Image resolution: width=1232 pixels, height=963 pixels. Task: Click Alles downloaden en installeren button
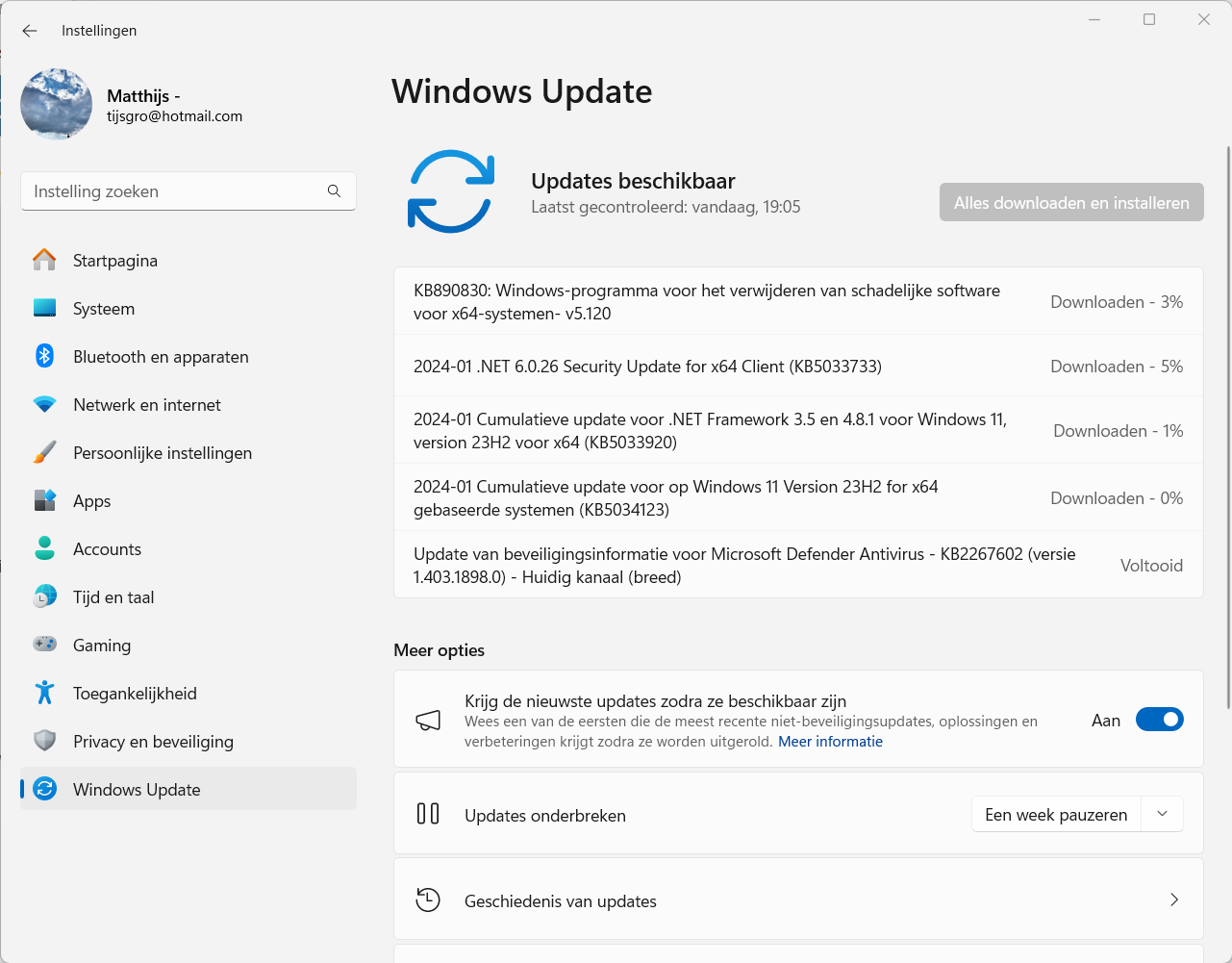click(x=1070, y=203)
